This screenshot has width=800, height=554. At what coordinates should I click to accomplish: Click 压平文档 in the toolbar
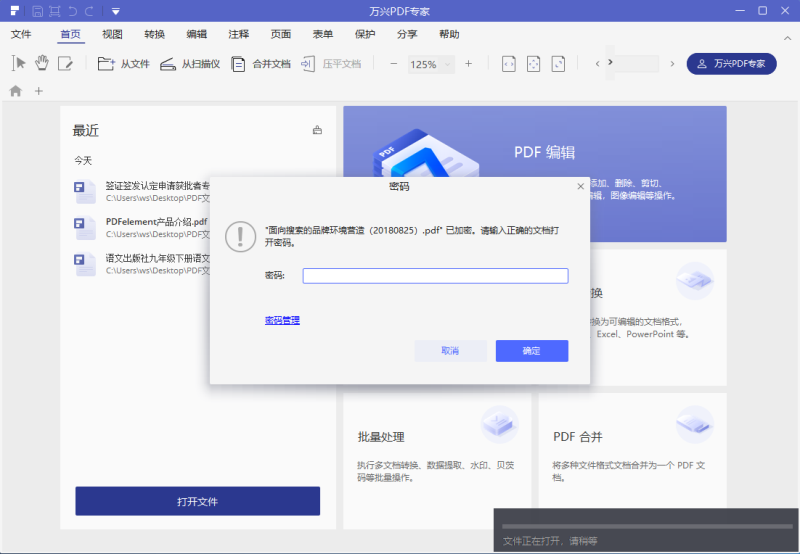point(331,64)
